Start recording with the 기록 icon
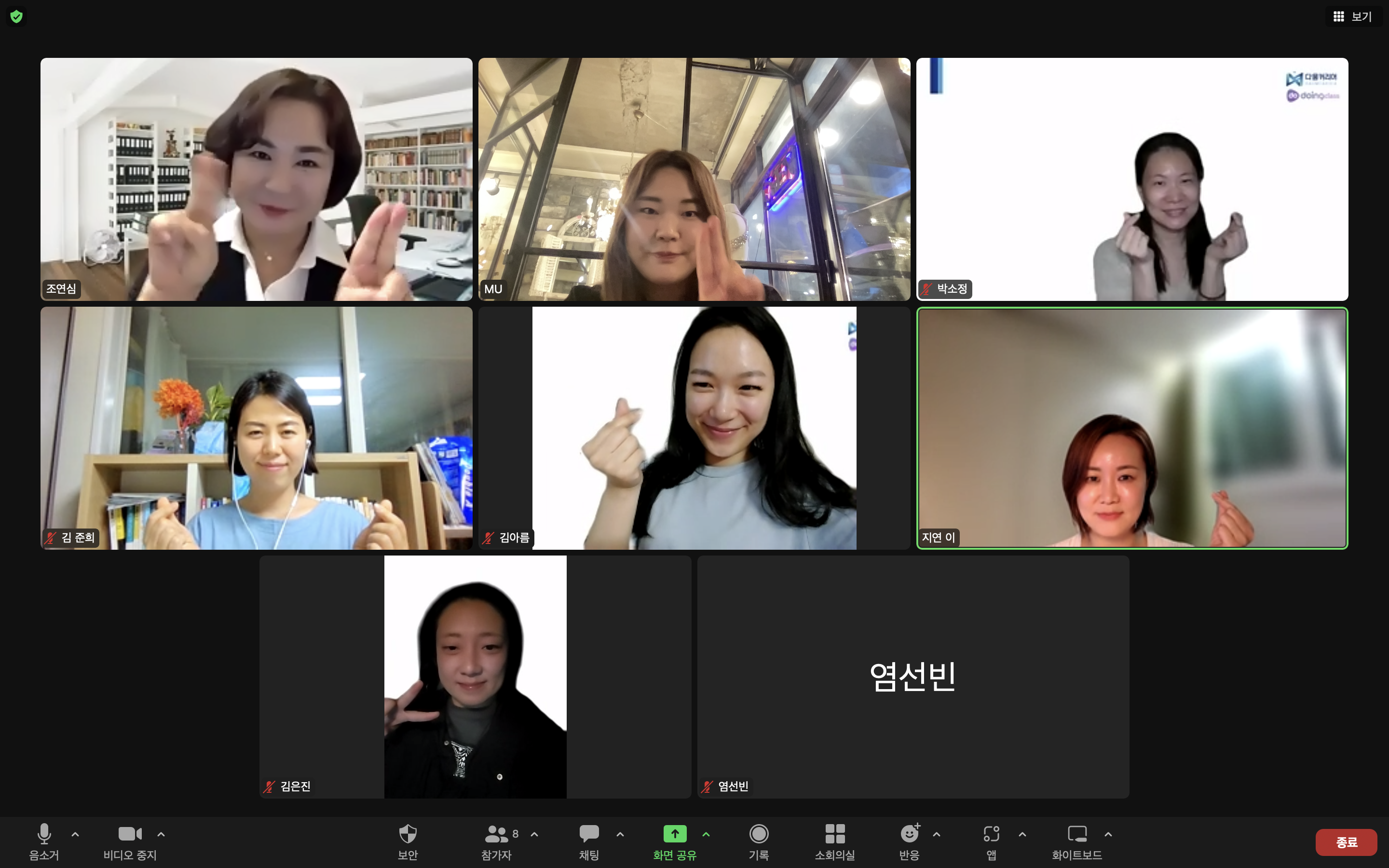Image resolution: width=1389 pixels, height=868 pixels. tap(759, 834)
